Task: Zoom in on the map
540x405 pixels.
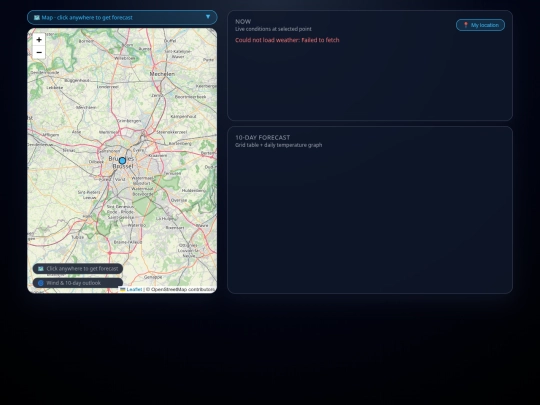Action: click(39, 40)
